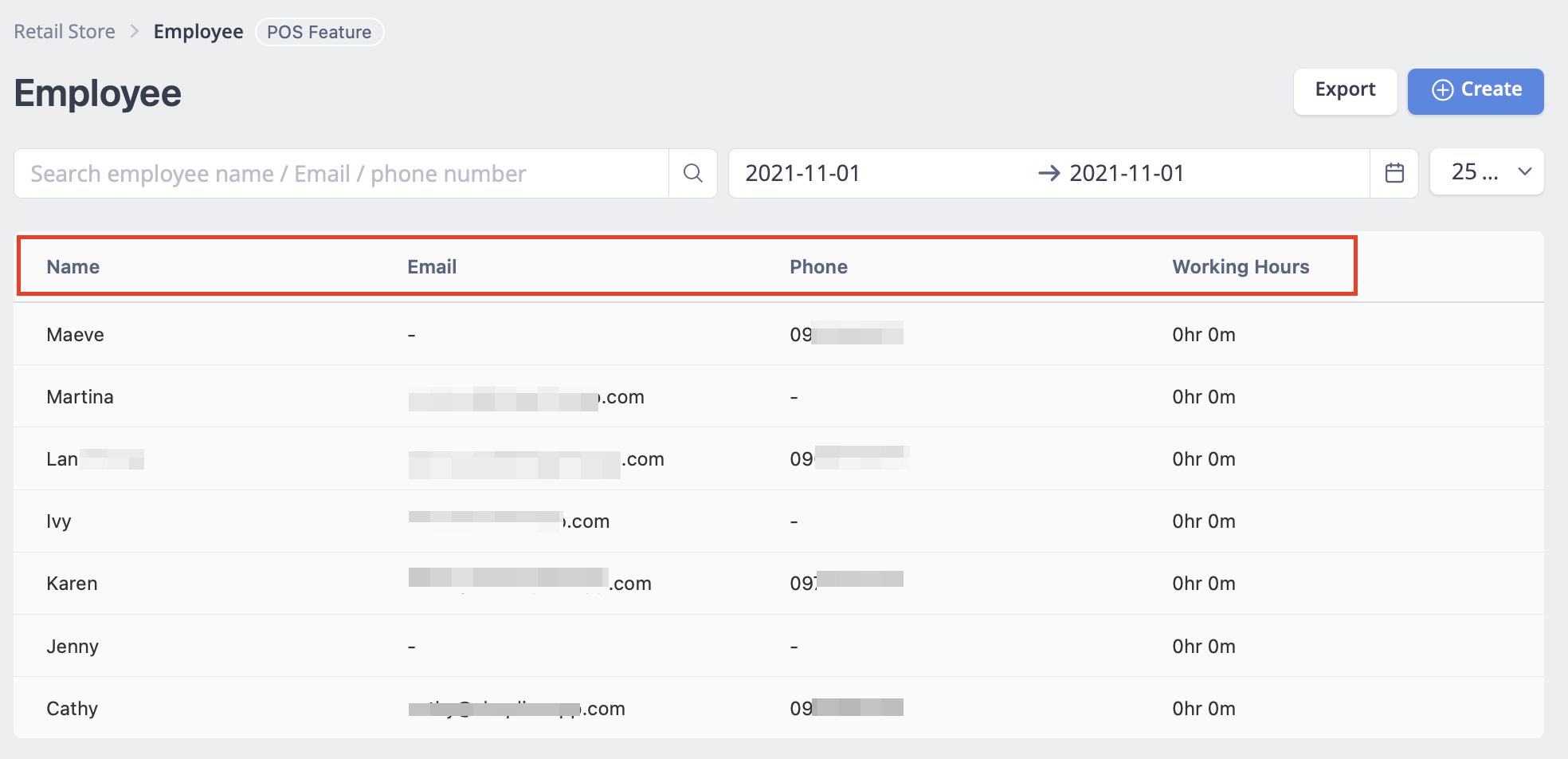Export the employee list
Image resolution: width=1568 pixels, height=759 pixels.
coord(1345,90)
